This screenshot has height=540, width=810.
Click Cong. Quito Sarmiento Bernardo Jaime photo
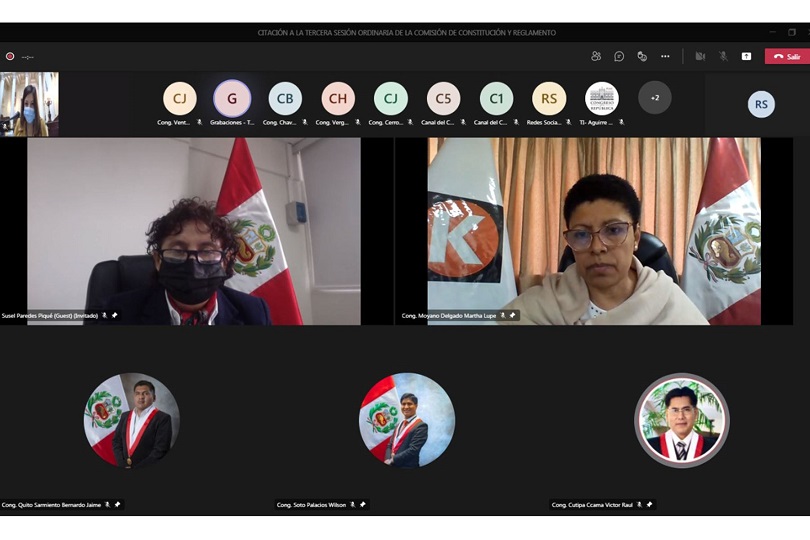click(x=131, y=421)
